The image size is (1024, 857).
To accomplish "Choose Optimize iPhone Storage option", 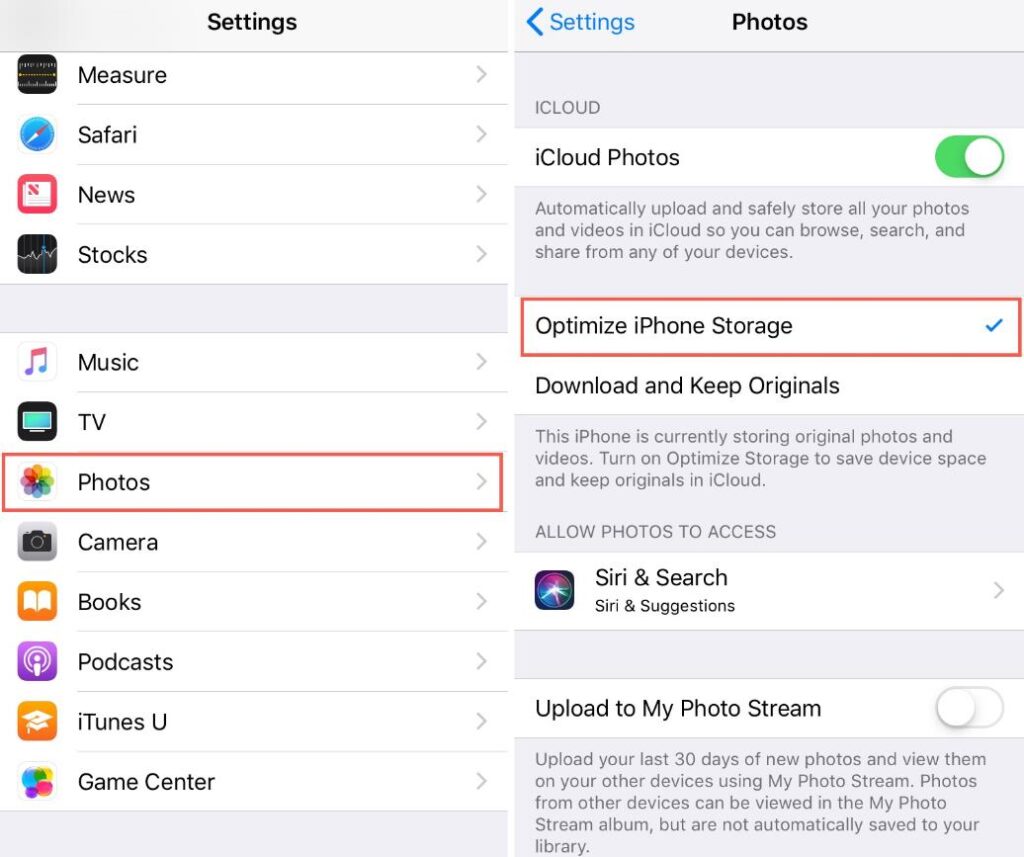I will coord(769,326).
